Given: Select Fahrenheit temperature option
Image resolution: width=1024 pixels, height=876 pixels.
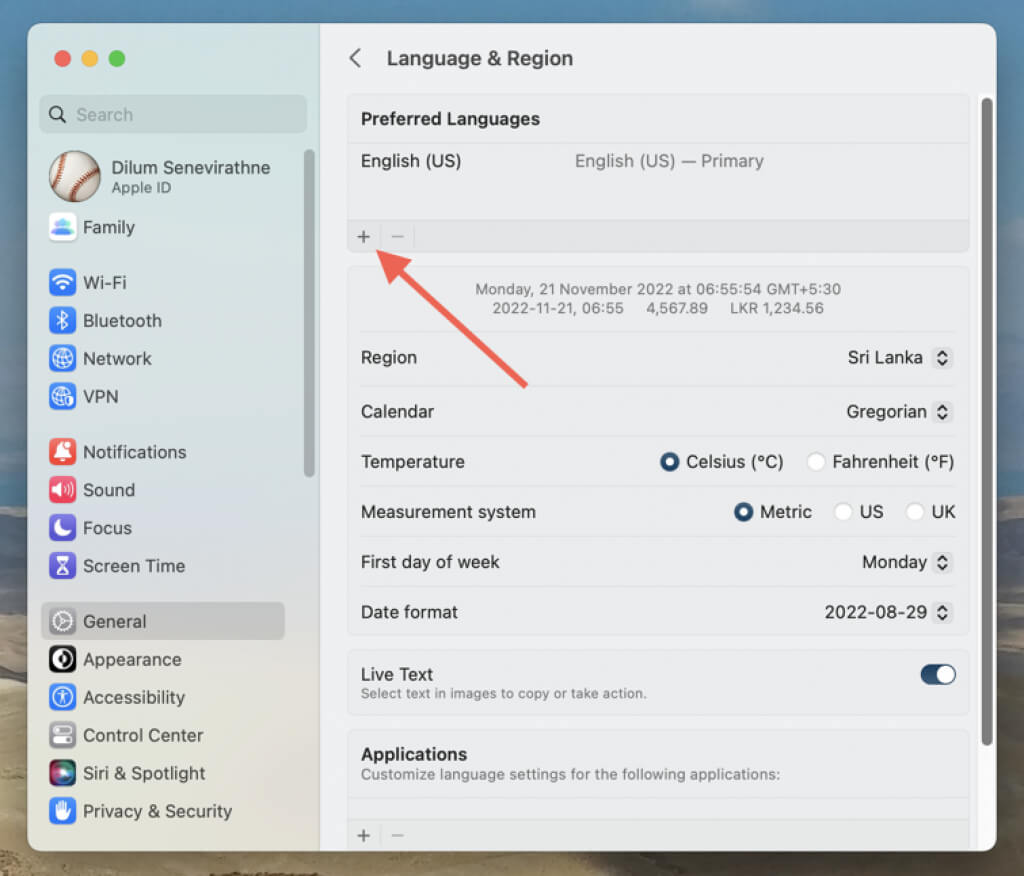Looking at the screenshot, I should pyautogui.click(x=816, y=462).
